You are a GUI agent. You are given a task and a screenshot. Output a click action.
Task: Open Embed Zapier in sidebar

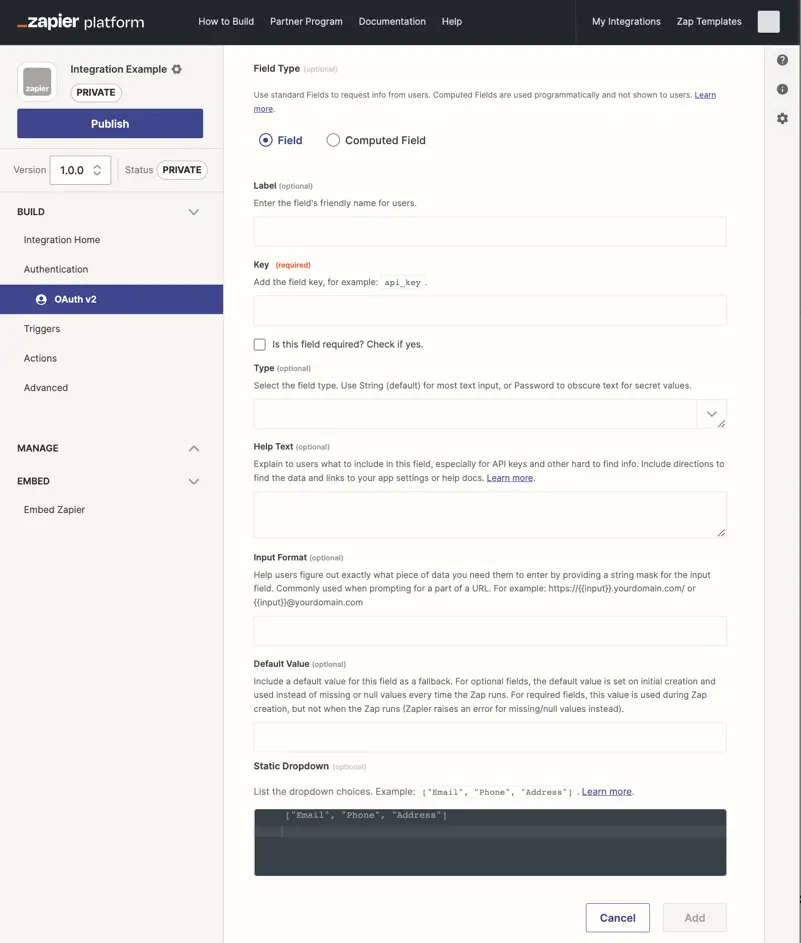[54, 510]
